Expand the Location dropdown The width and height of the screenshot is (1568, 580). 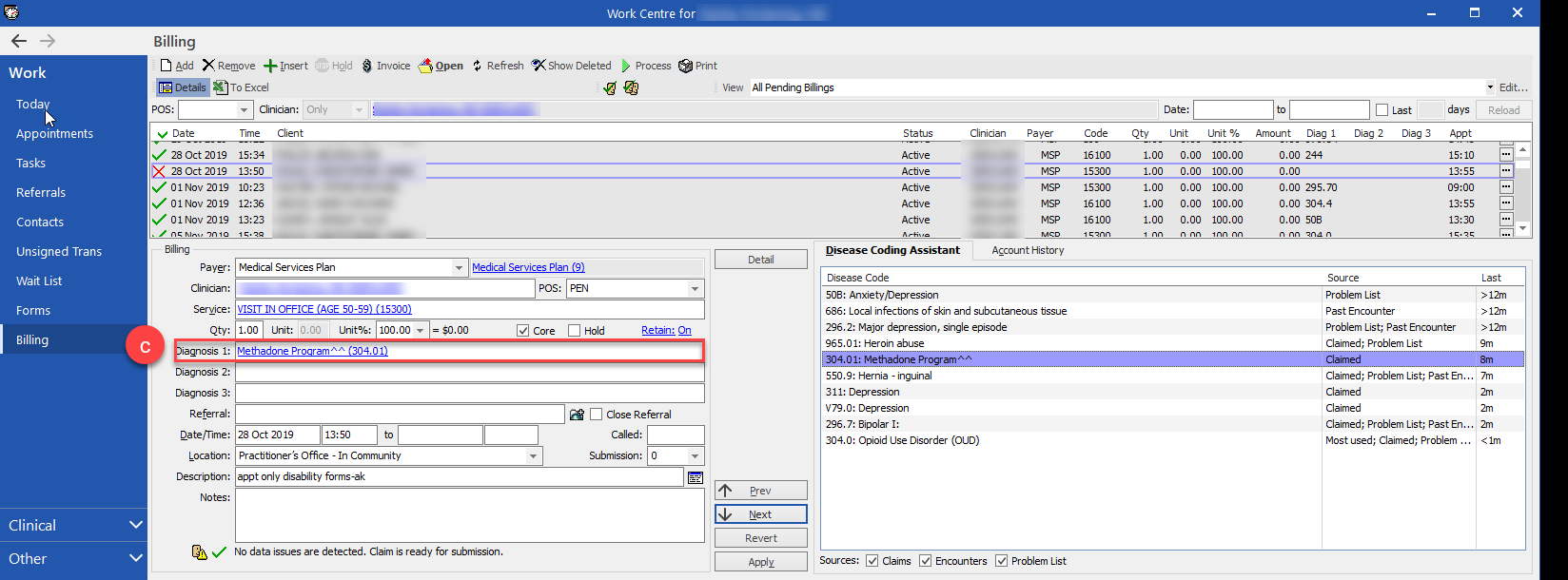pos(533,456)
